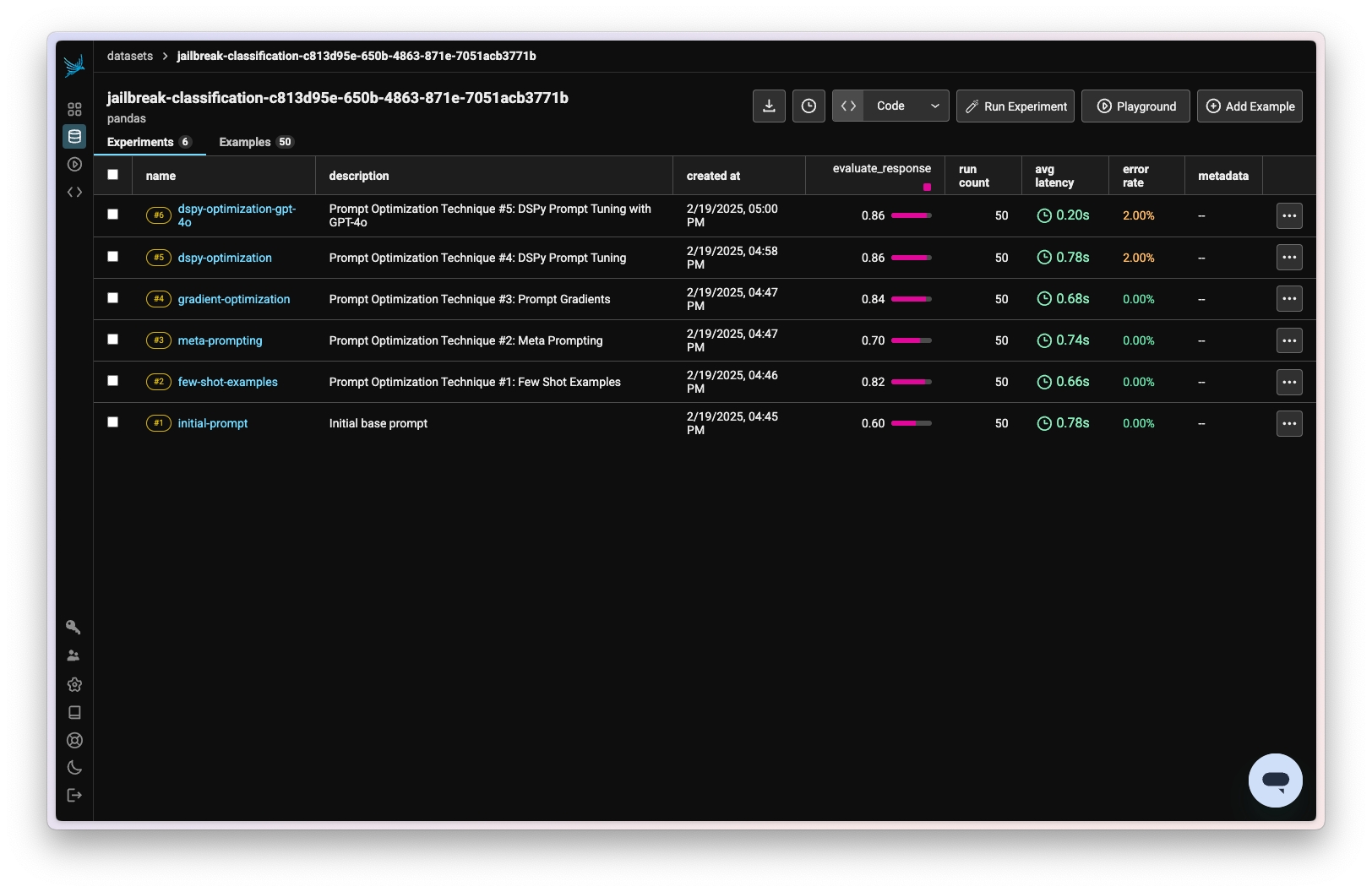The image size is (1372, 892).
Task: Open the chat support bubble
Action: (1275, 780)
